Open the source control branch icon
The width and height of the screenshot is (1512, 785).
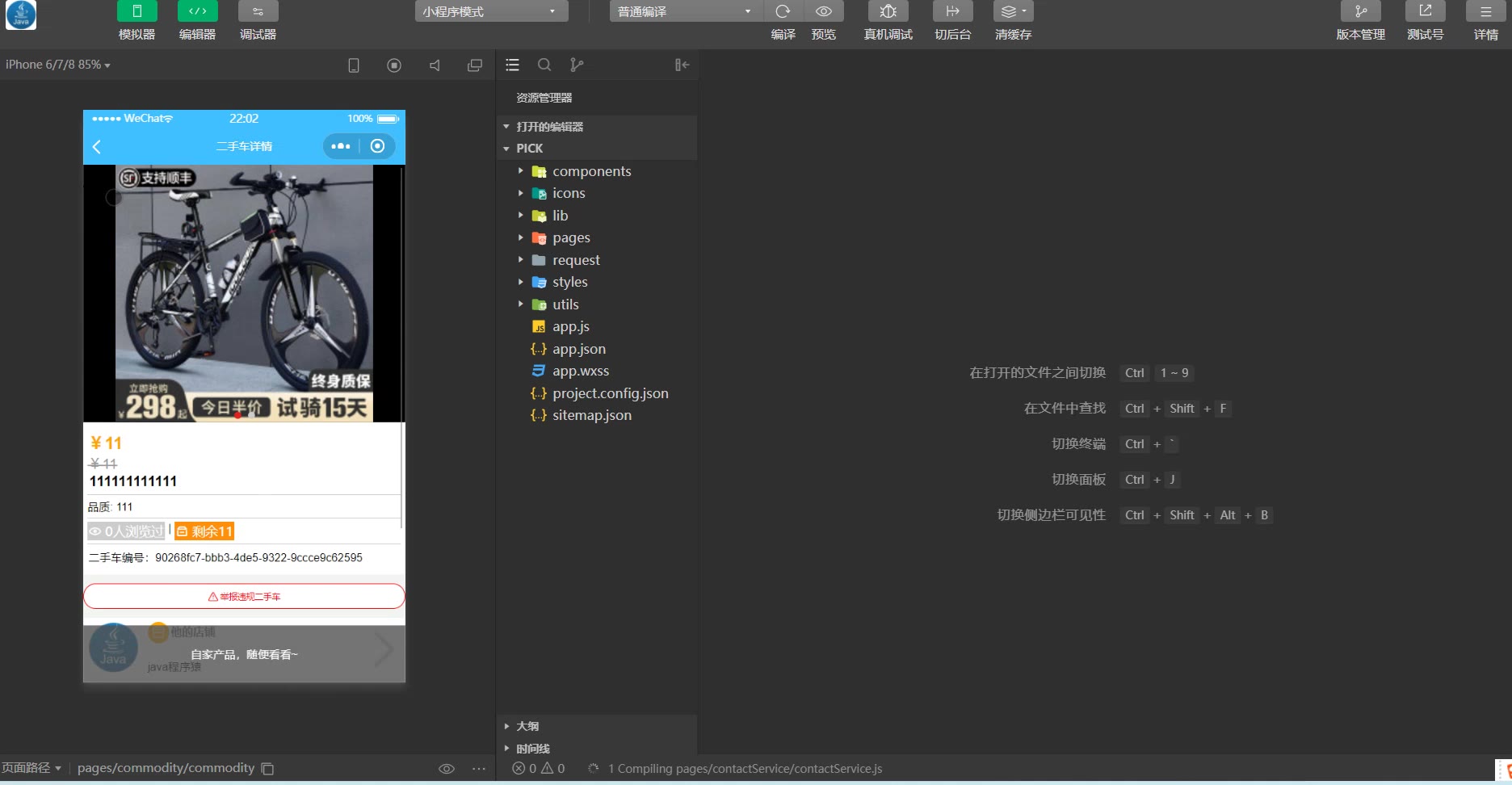[576, 65]
